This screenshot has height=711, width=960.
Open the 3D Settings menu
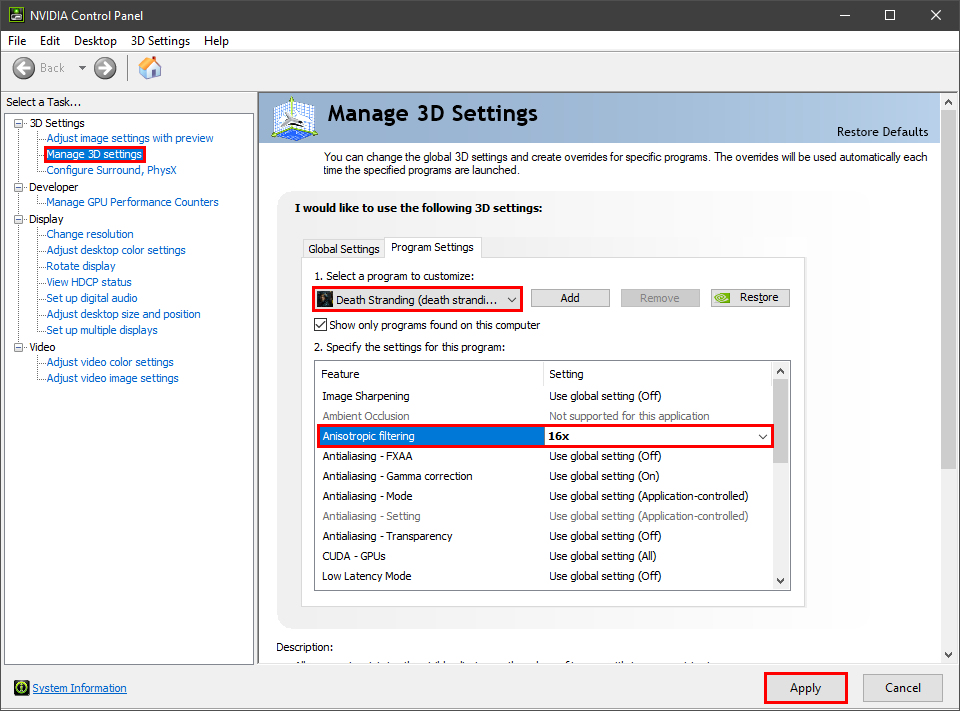160,41
